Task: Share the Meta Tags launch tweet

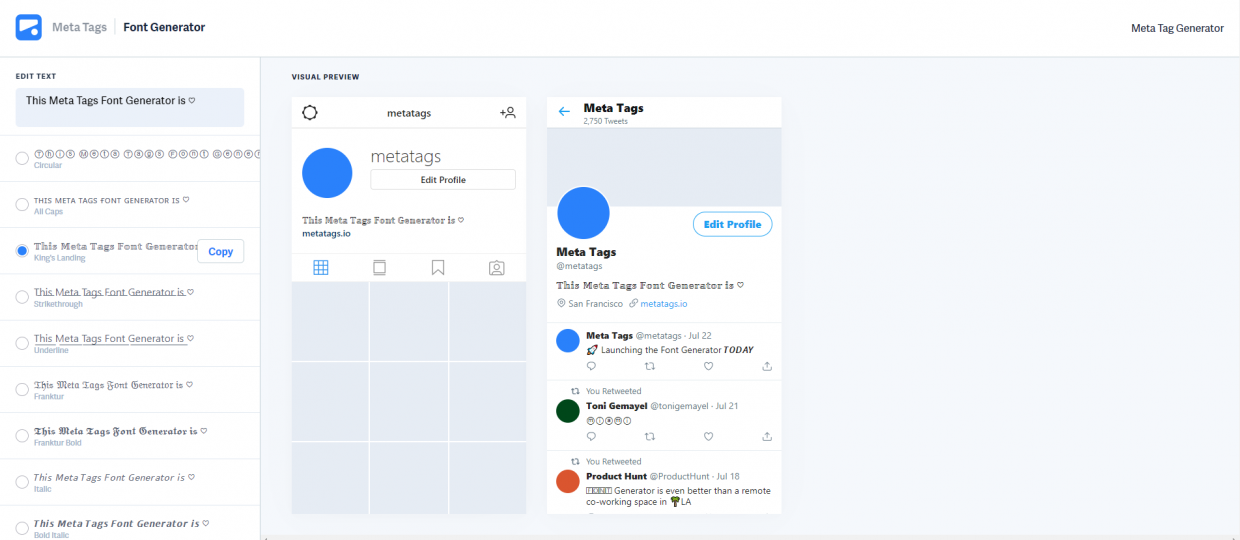Action: click(x=767, y=366)
